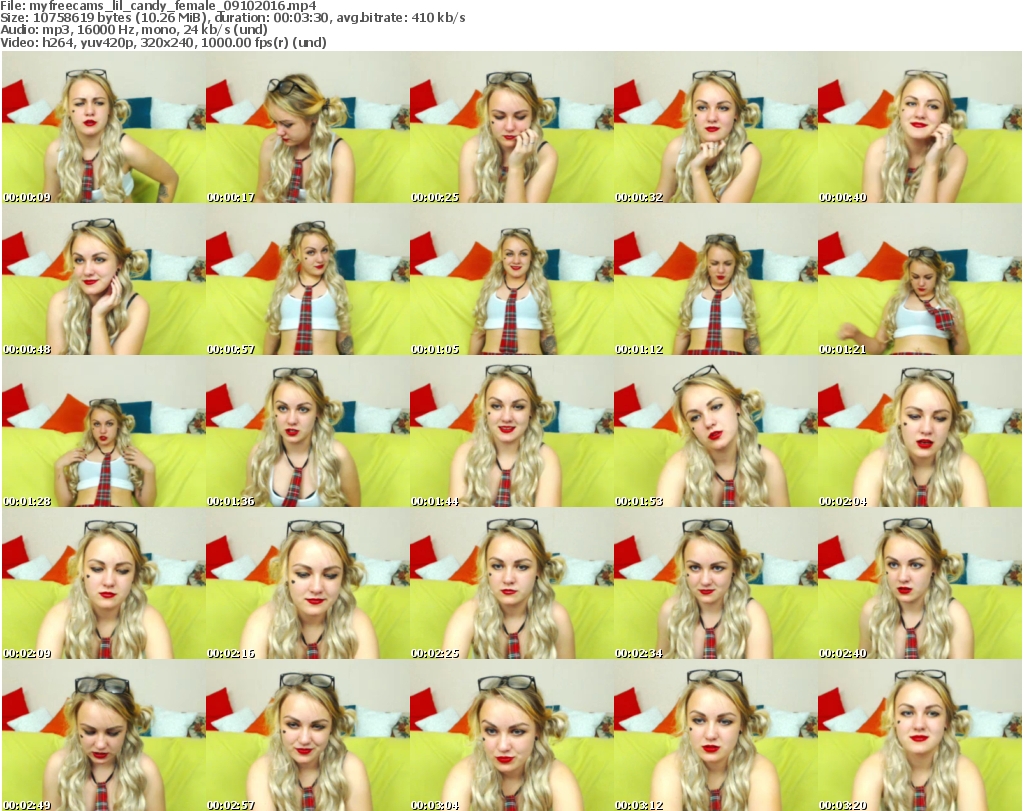This screenshot has height=811, width=1024.
Task: Choose the frame stamped 00:01:44
Action: click(x=511, y=432)
